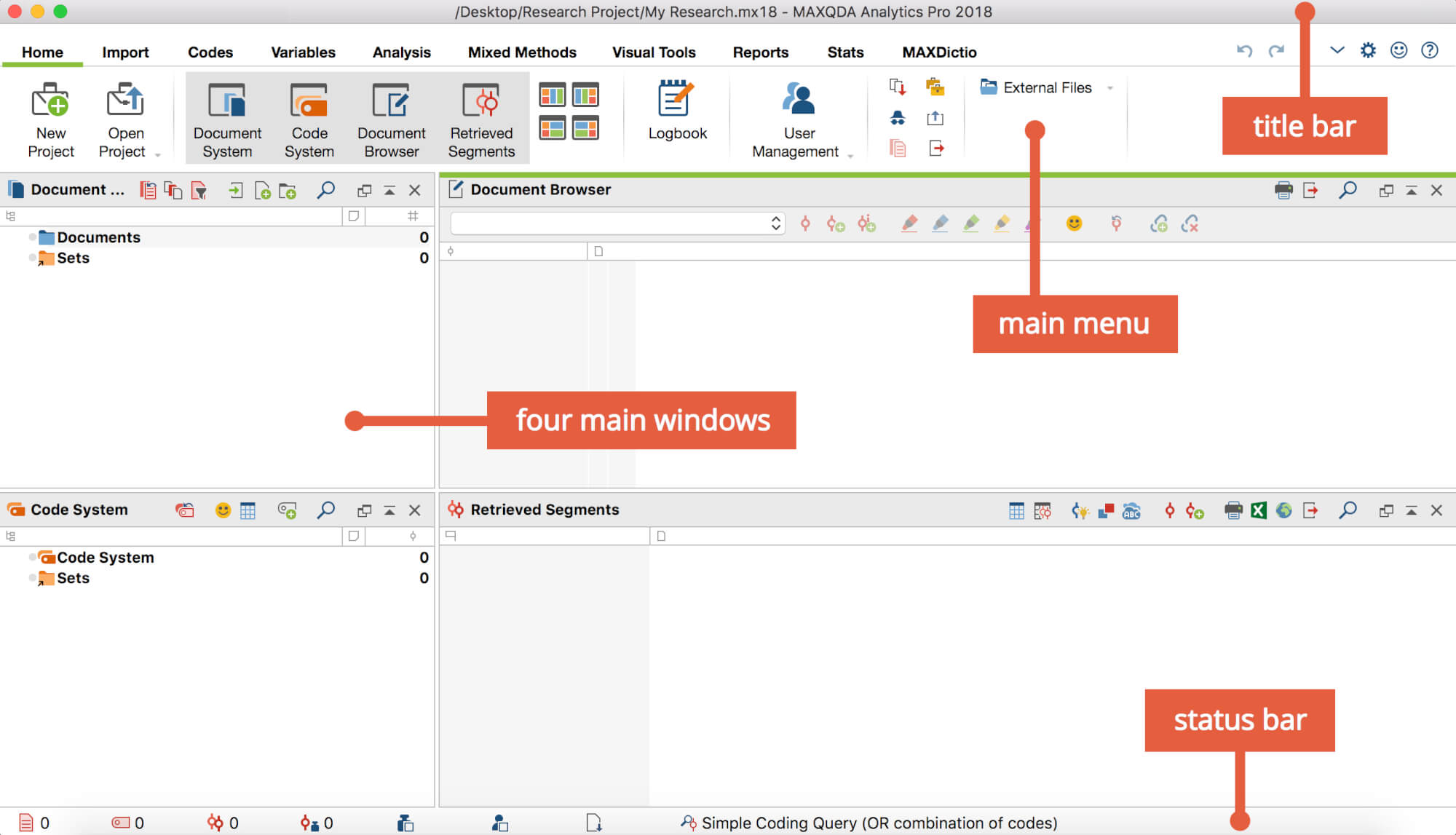Click the new code icon in Code System panel

287,510
